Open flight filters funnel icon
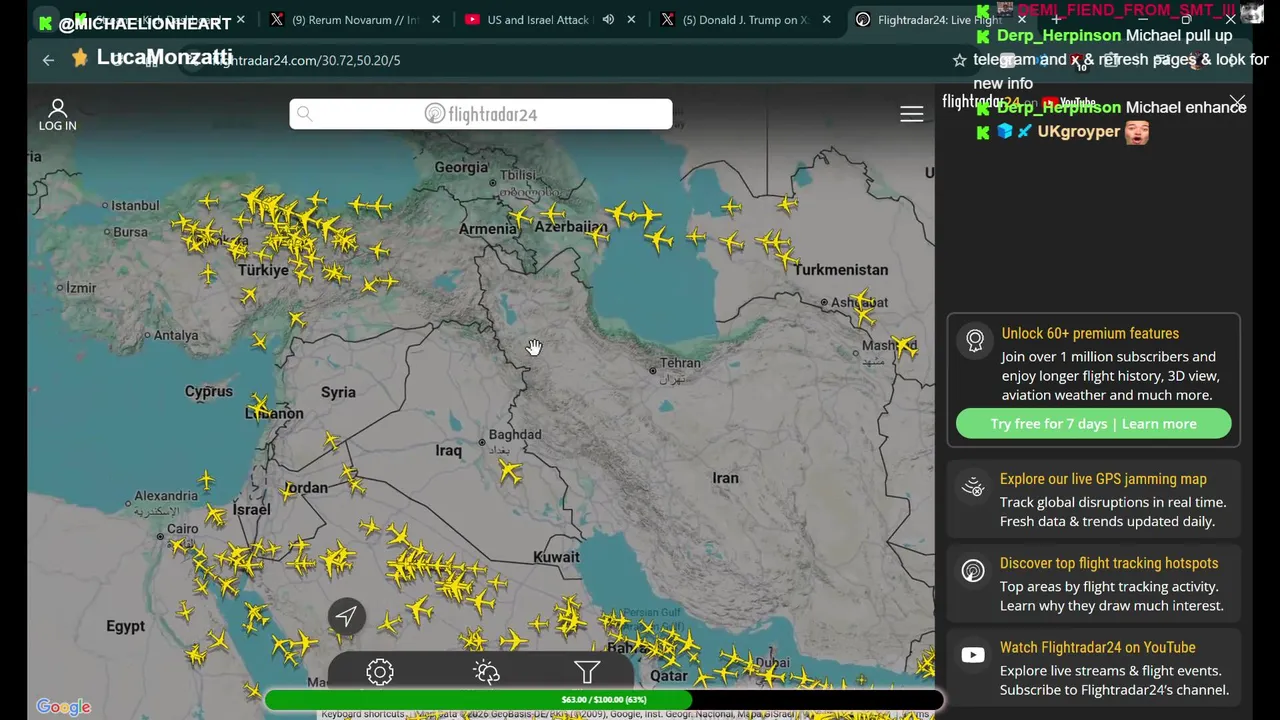The width and height of the screenshot is (1280, 720). coord(587,672)
